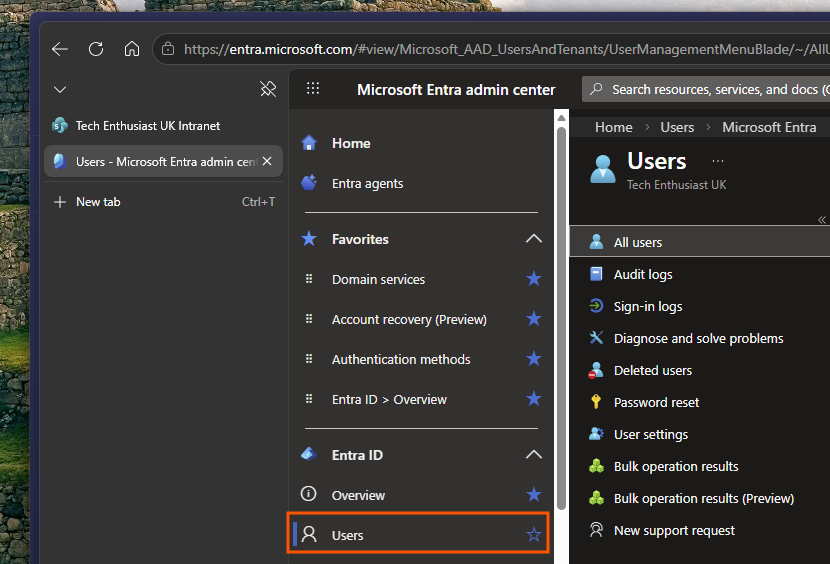Open Domain services favorite
This screenshot has height=564, width=830.
(x=378, y=280)
